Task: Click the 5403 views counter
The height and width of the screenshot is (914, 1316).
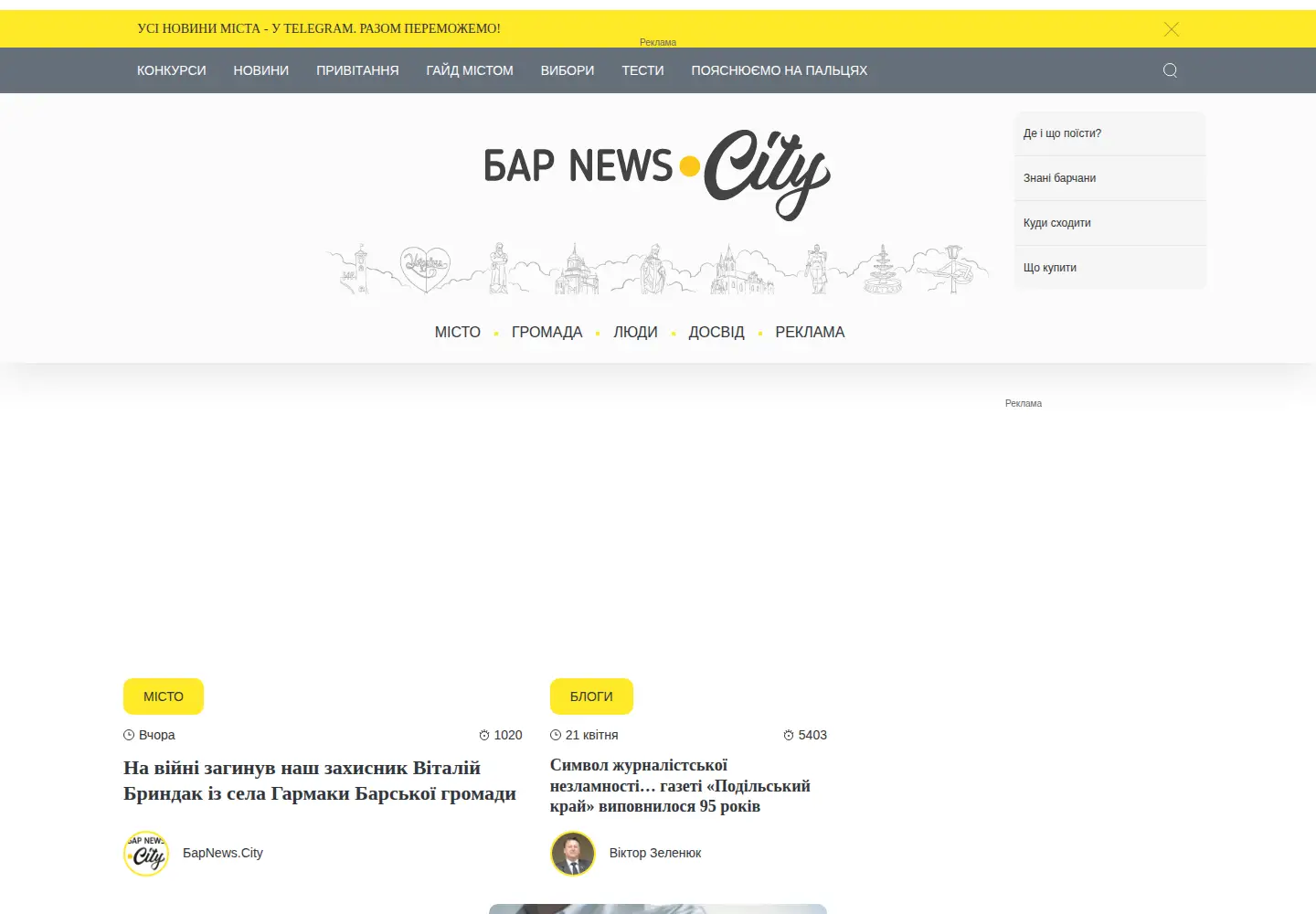Action: tap(805, 735)
